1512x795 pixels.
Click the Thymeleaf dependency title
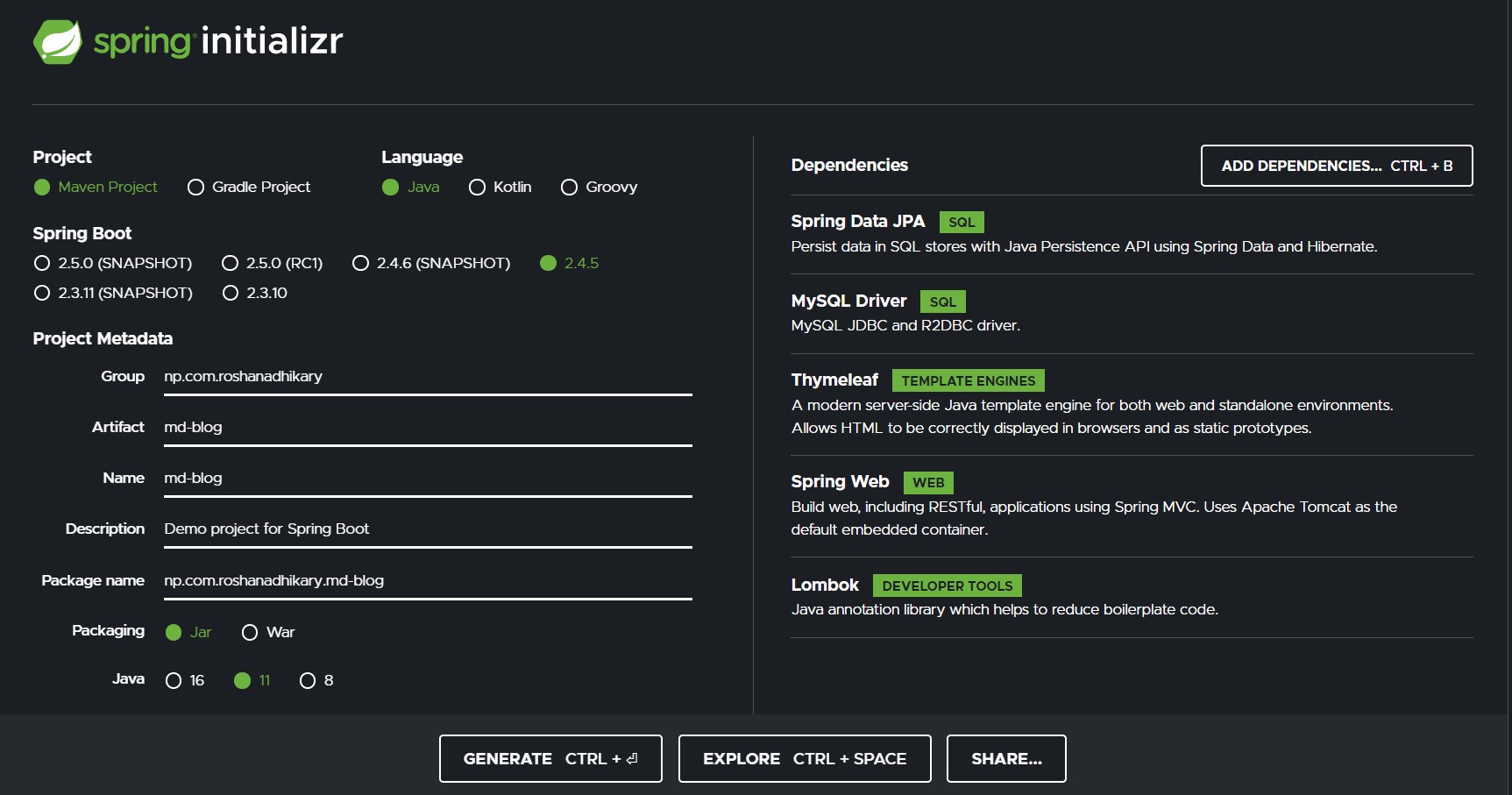(x=834, y=380)
